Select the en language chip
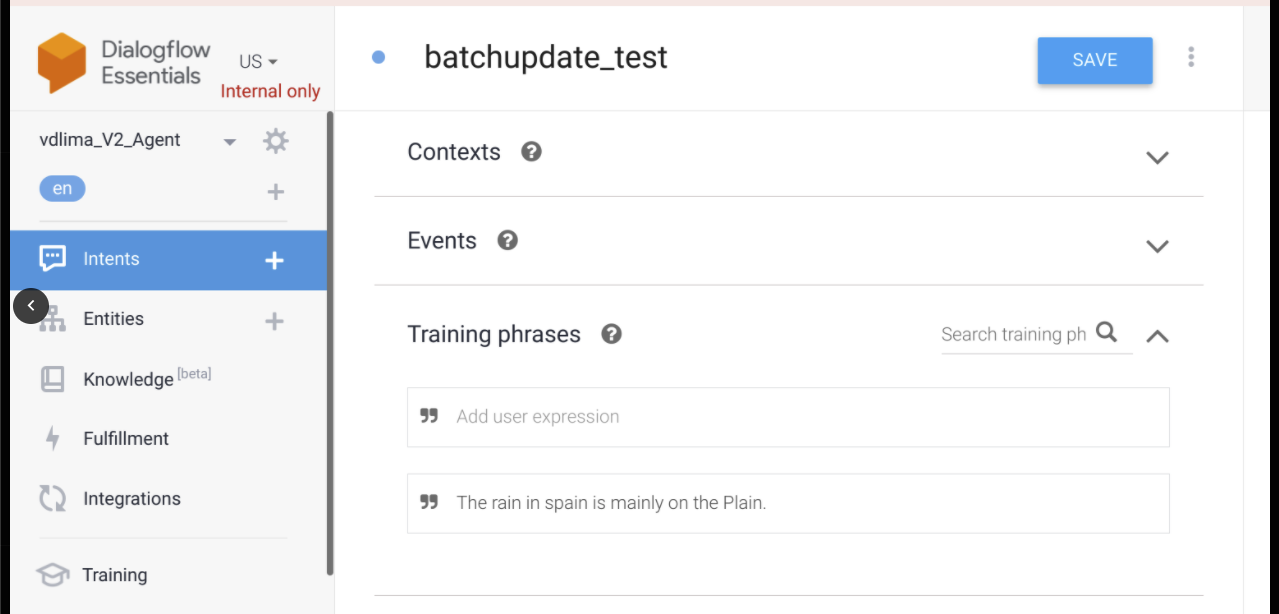1279x614 pixels. pyautogui.click(x=62, y=188)
